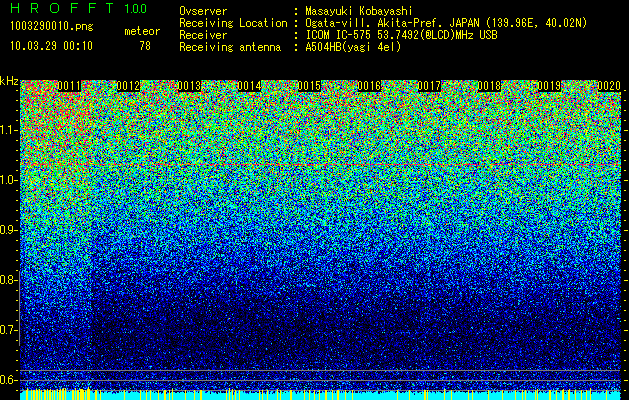629x400 pixels.
Task: Click the A504HB(yagi 4el) antenna text
Action: [353, 47]
